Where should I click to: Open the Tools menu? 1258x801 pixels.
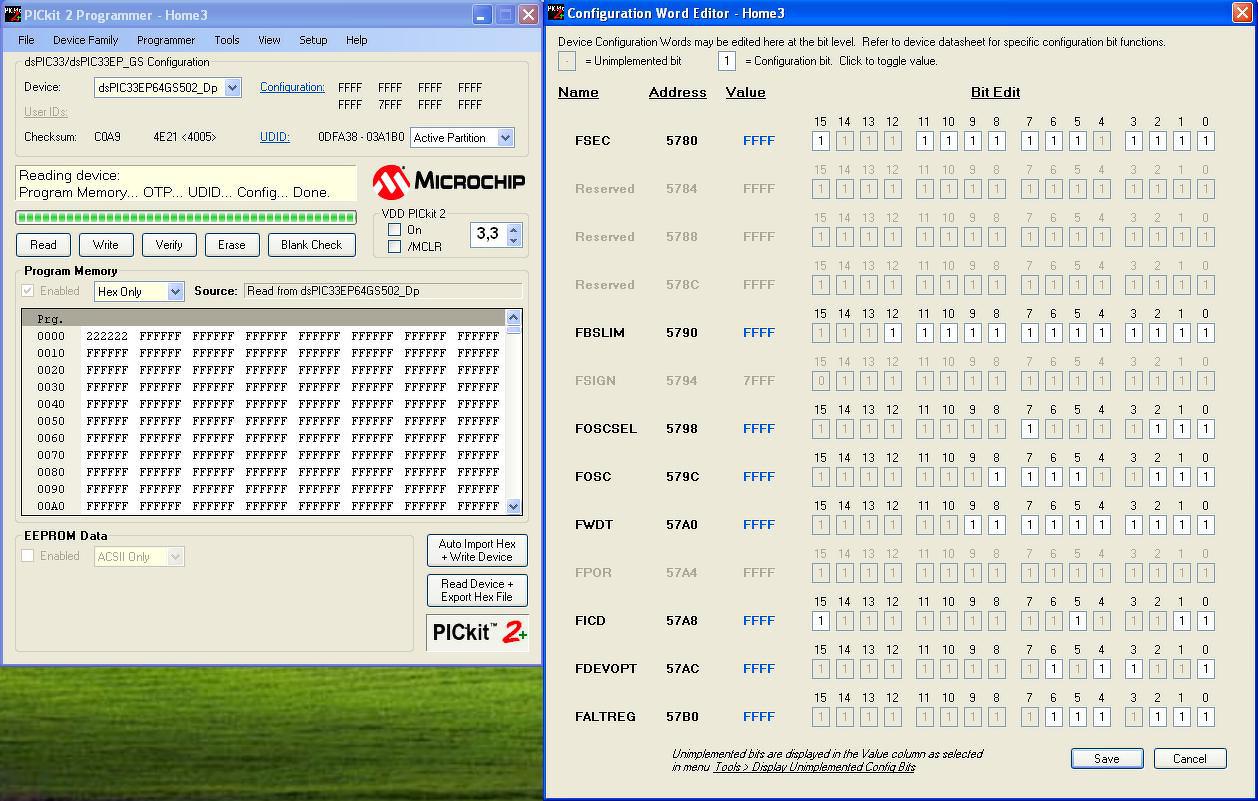click(227, 40)
